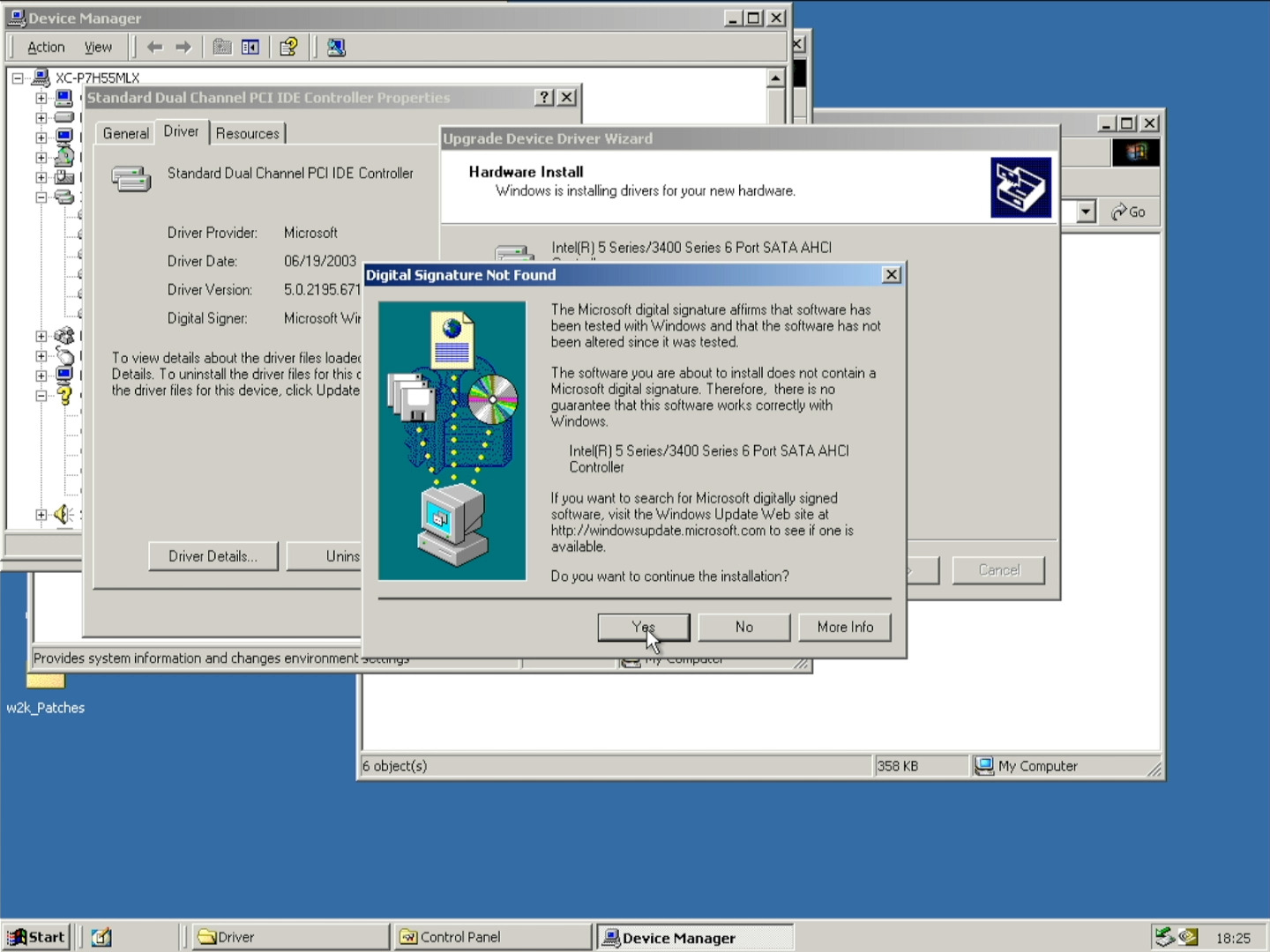Select the DVD/CD-ROM drives disc icon in tree
1270x952 pixels.
click(x=63, y=157)
